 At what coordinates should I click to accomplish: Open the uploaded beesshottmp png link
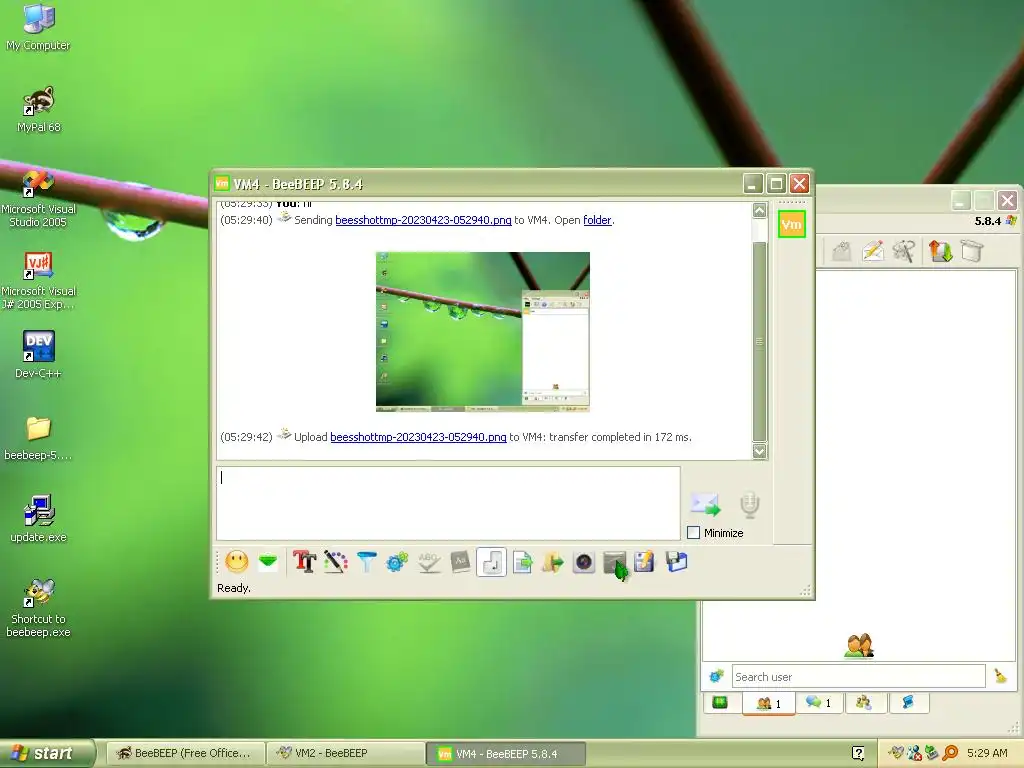pos(419,437)
